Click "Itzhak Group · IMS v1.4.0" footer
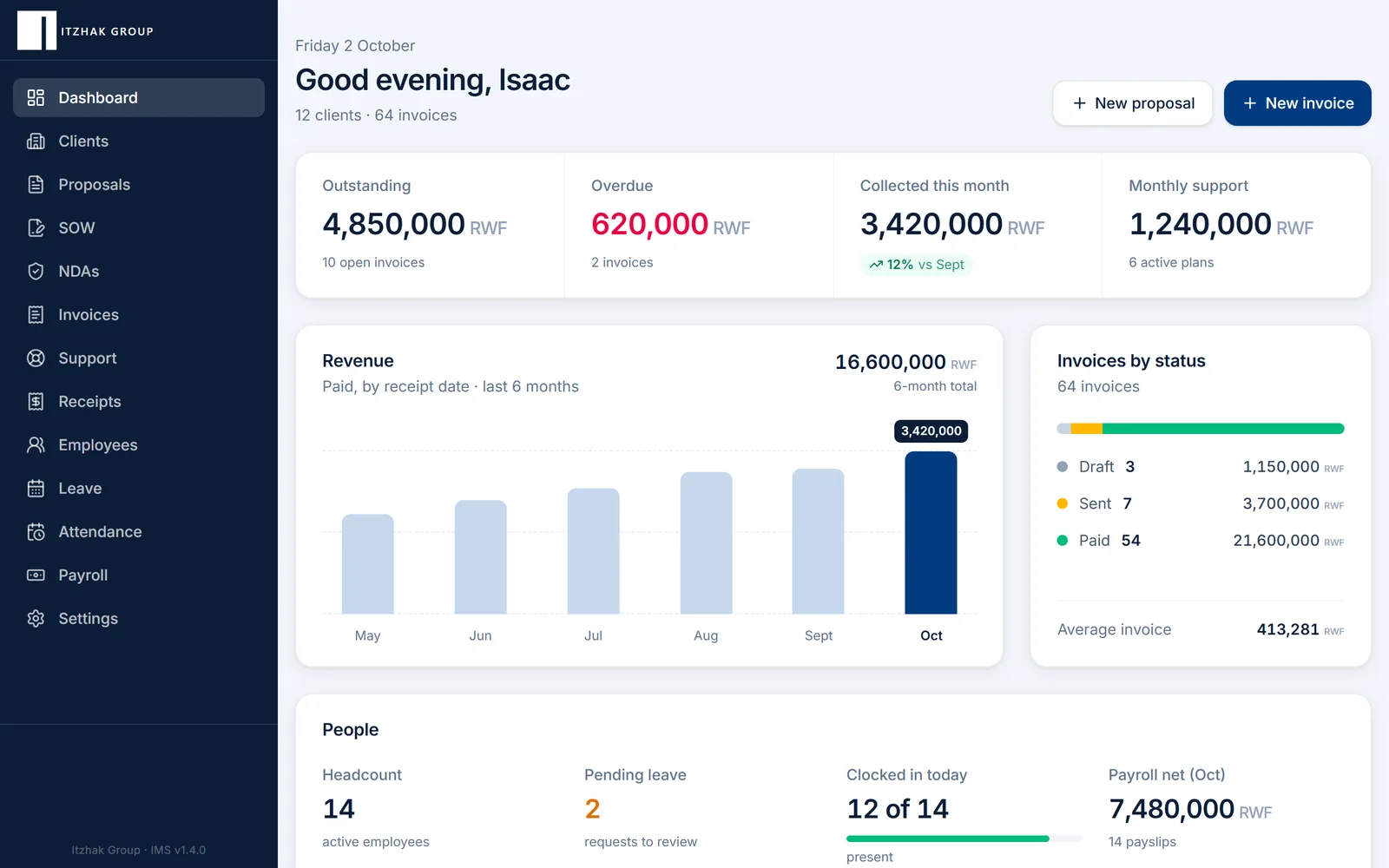Viewport: 1389px width, 868px height. [139, 850]
